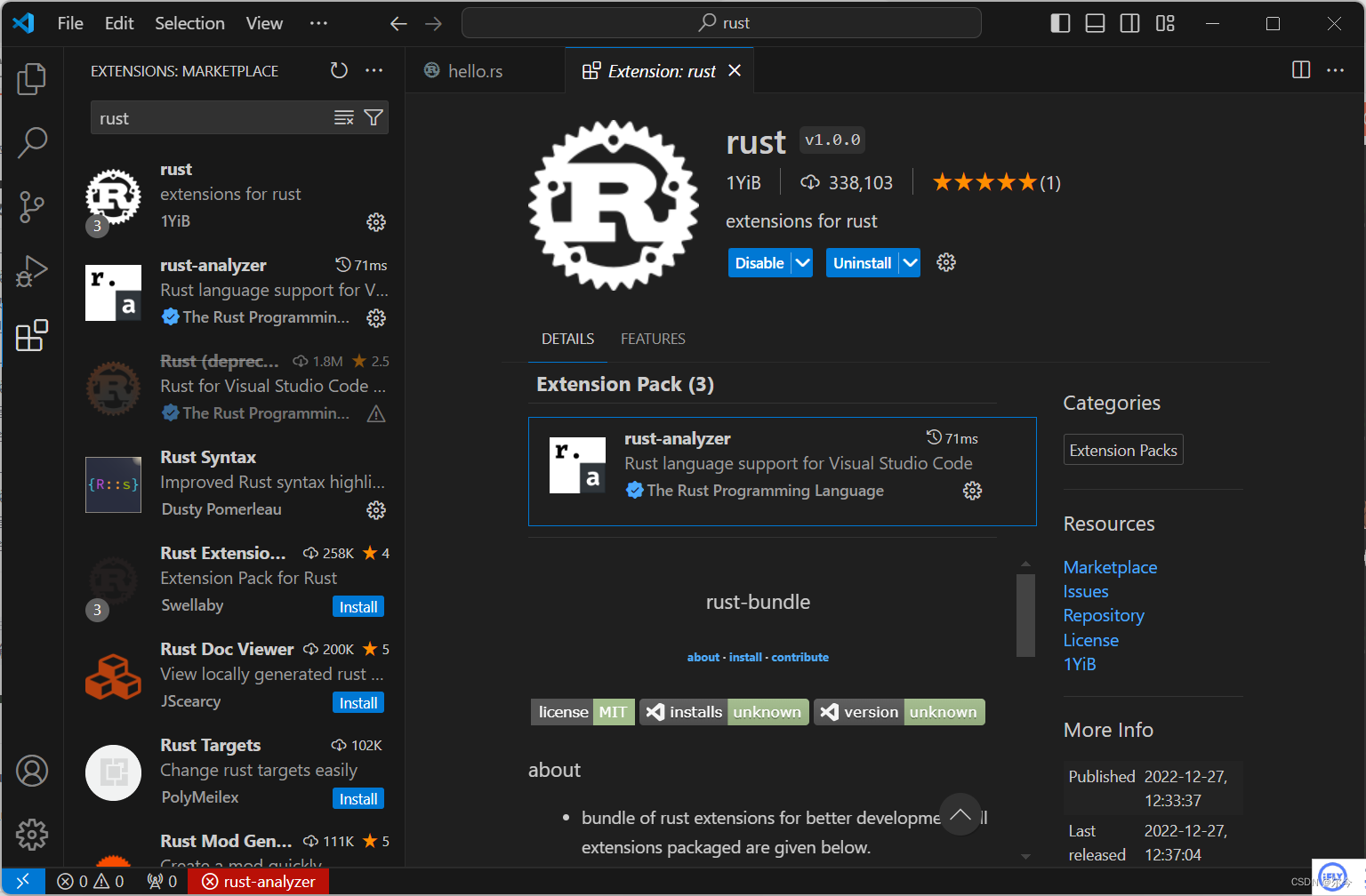
Task: Toggle the bottom panel layout icon
Action: [x=1095, y=23]
